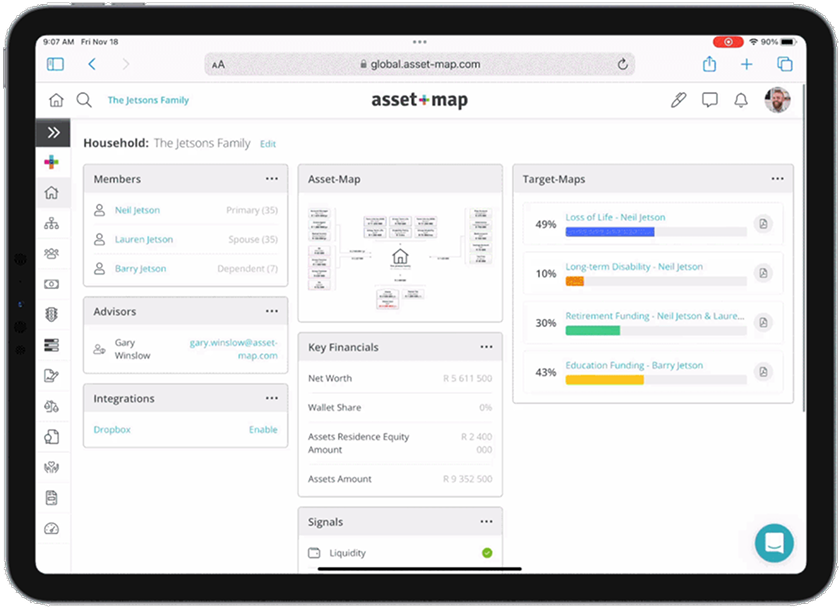Open the org-chart hierarchy icon in the sidebar
This screenshot has height=608, width=840.
click(51, 223)
